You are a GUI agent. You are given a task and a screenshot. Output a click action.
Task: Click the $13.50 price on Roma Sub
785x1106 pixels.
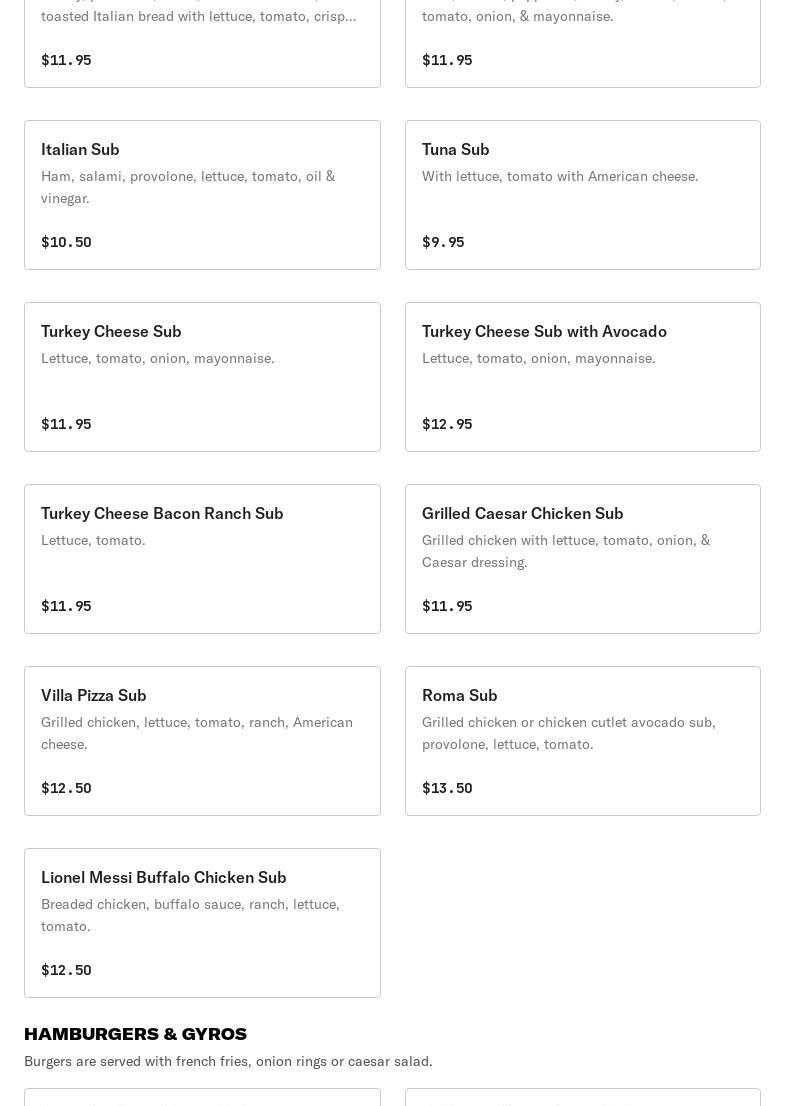[447, 788]
